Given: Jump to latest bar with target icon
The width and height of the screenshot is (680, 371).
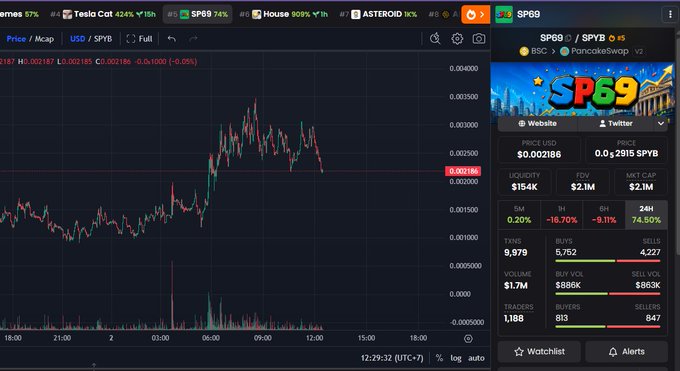Looking at the screenshot, I should [x=468, y=338].
